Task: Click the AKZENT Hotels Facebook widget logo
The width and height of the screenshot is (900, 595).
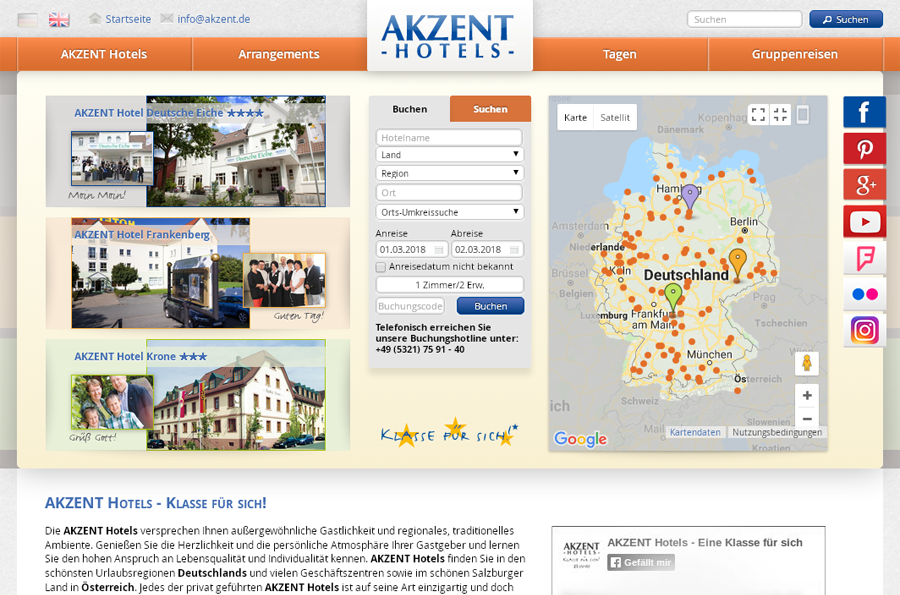Action: 581,555
